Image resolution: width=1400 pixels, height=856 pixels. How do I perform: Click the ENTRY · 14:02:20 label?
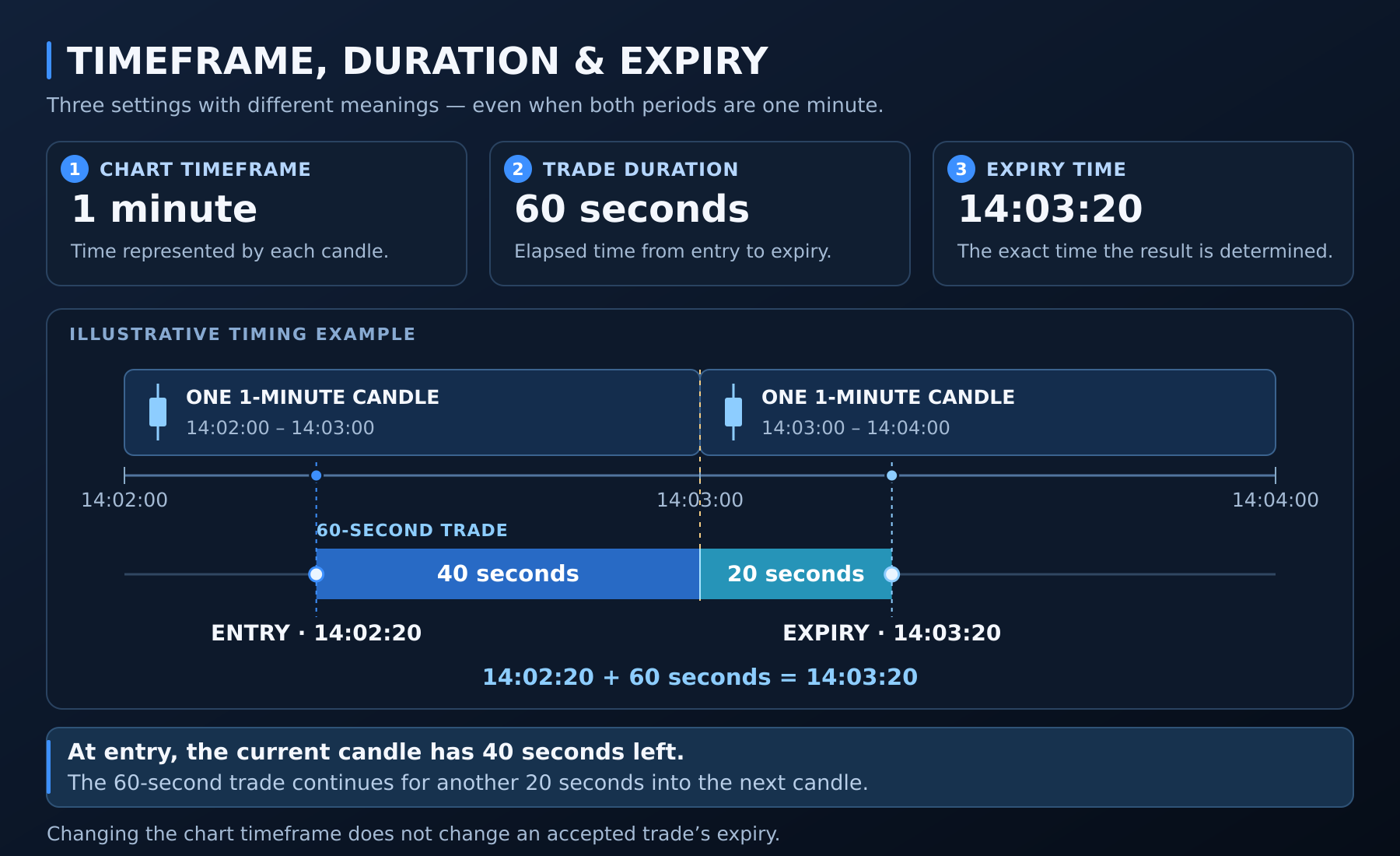coord(317,633)
